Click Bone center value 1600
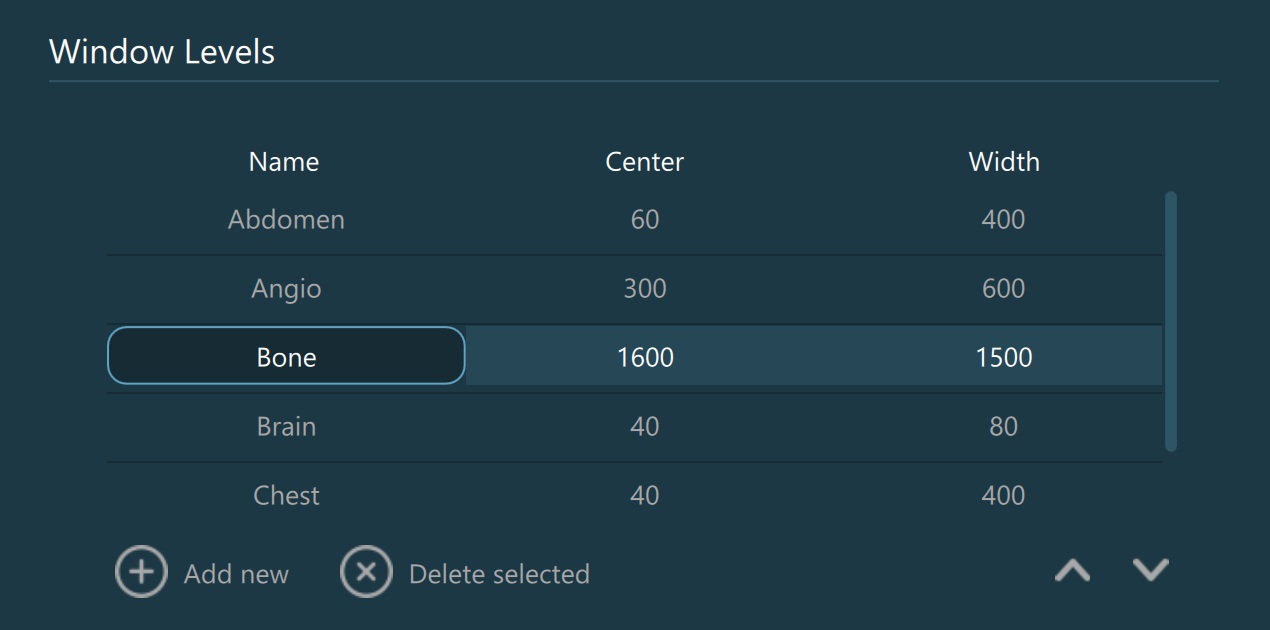The image size is (1270, 630). coord(645,357)
